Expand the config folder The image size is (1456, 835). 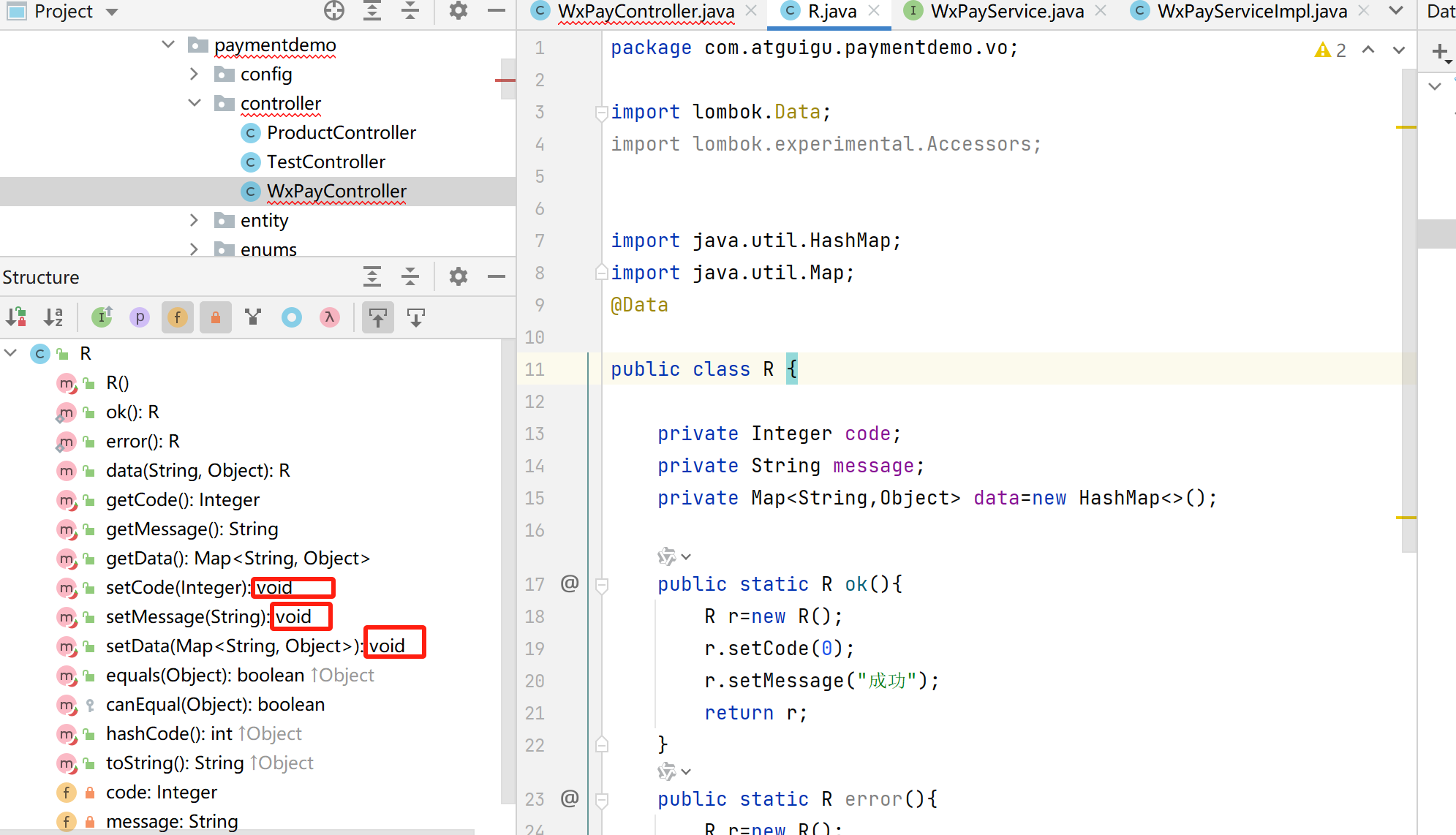(x=194, y=74)
